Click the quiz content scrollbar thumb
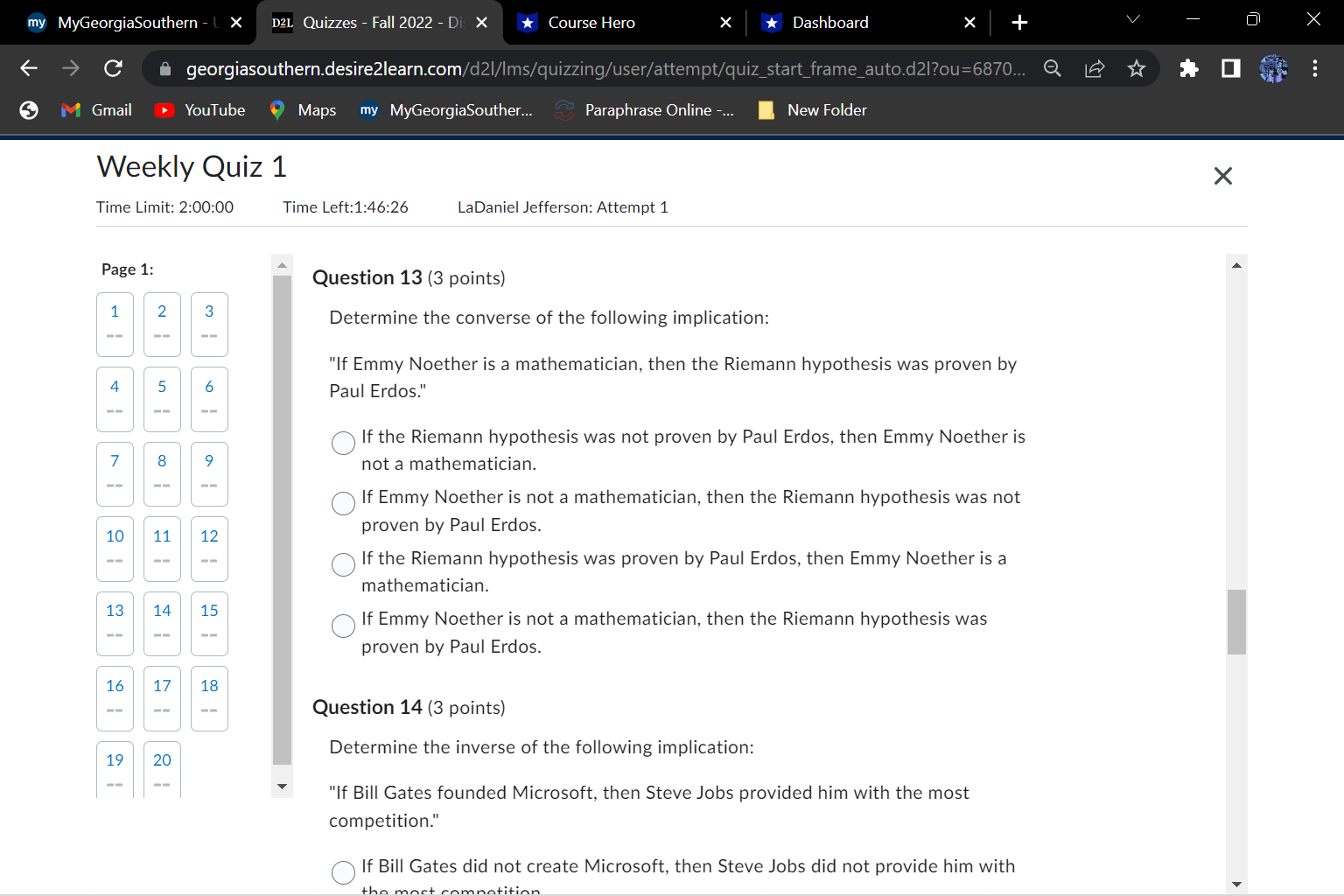This screenshot has width=1344, height=896. pos(1236,622)
